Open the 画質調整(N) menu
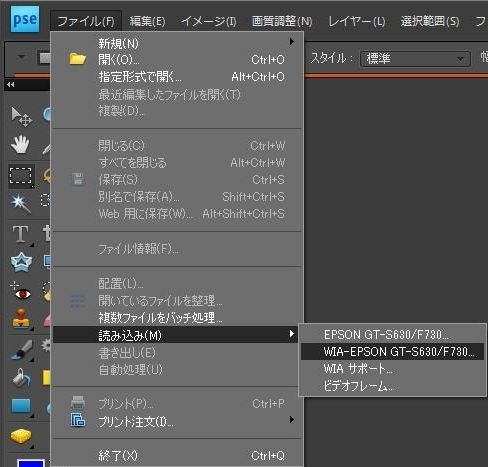 282,21
